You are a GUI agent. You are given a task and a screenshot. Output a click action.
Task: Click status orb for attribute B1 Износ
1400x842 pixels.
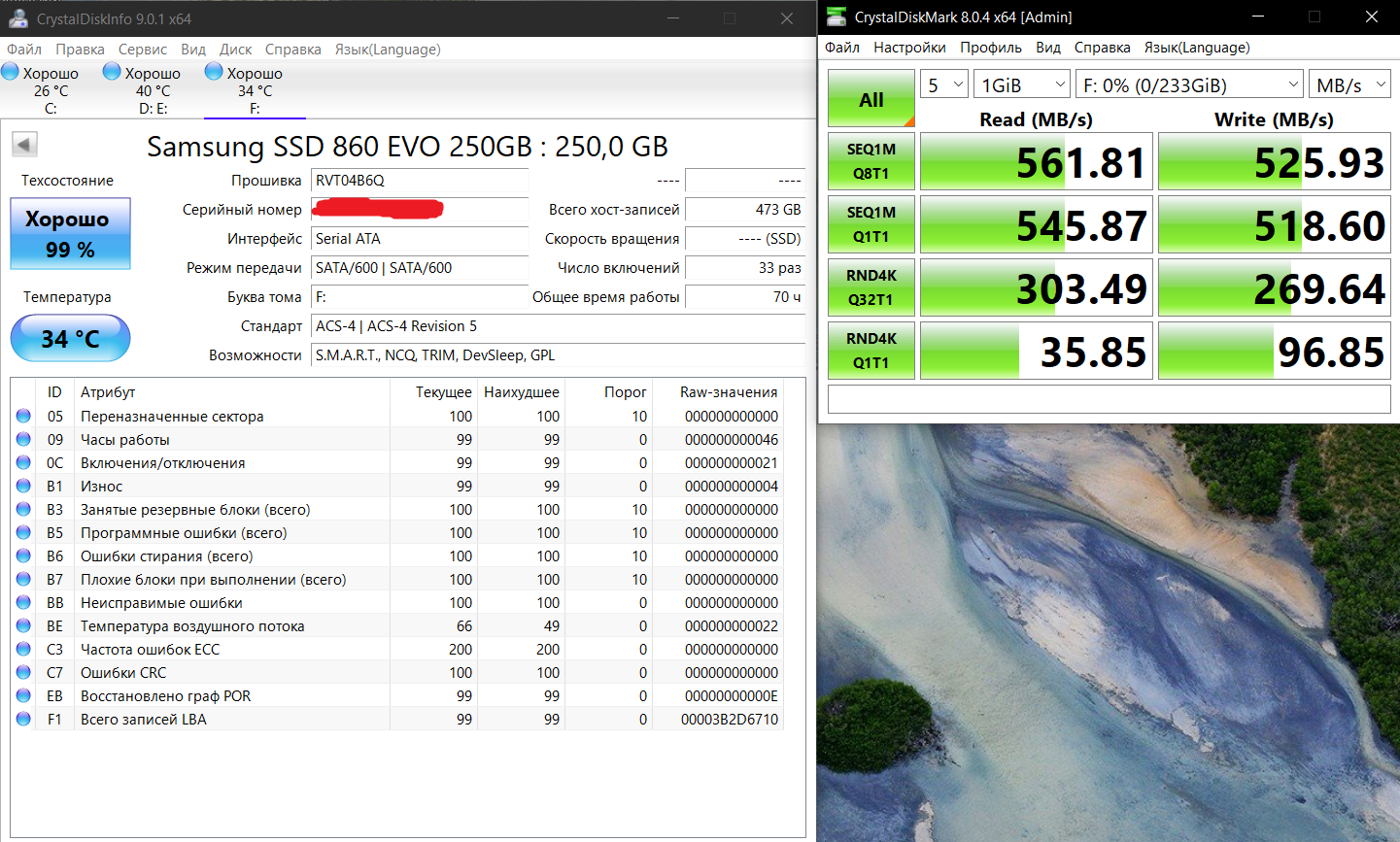[23, 486]
